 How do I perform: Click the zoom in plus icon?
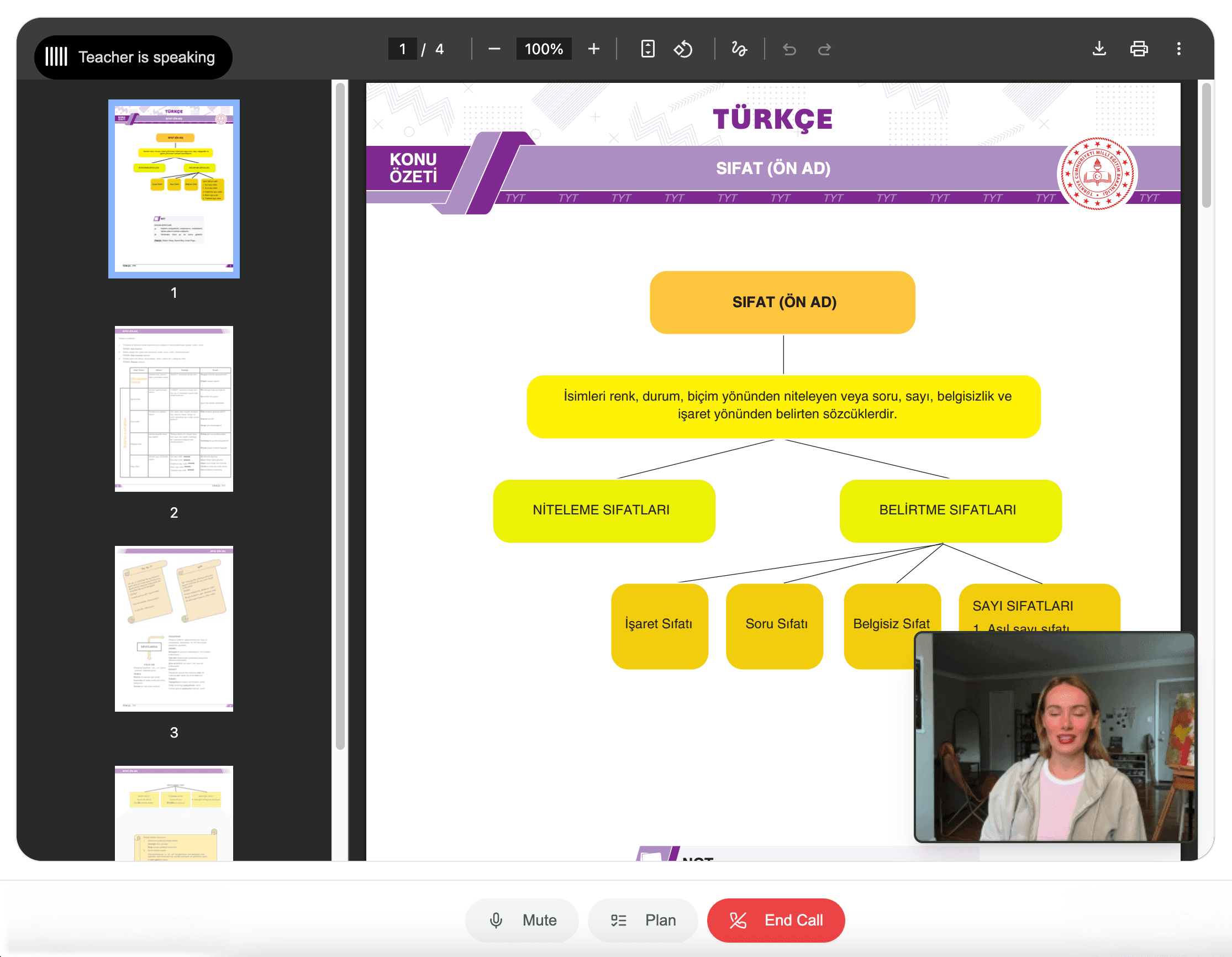[x=593, y=49]
